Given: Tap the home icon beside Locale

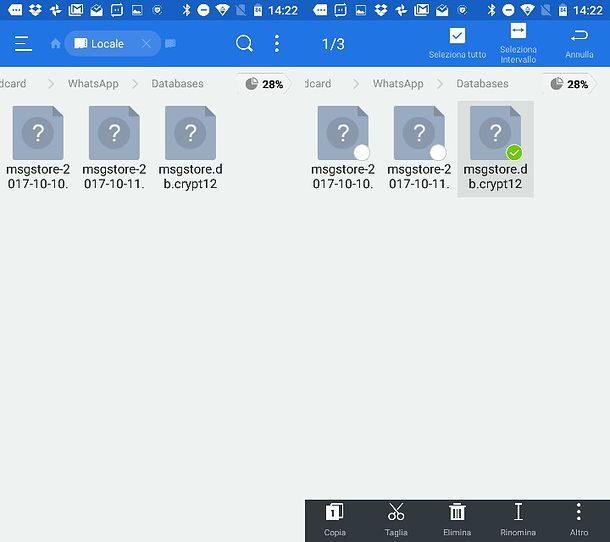Looking at the screenshot, I should 56,44.
